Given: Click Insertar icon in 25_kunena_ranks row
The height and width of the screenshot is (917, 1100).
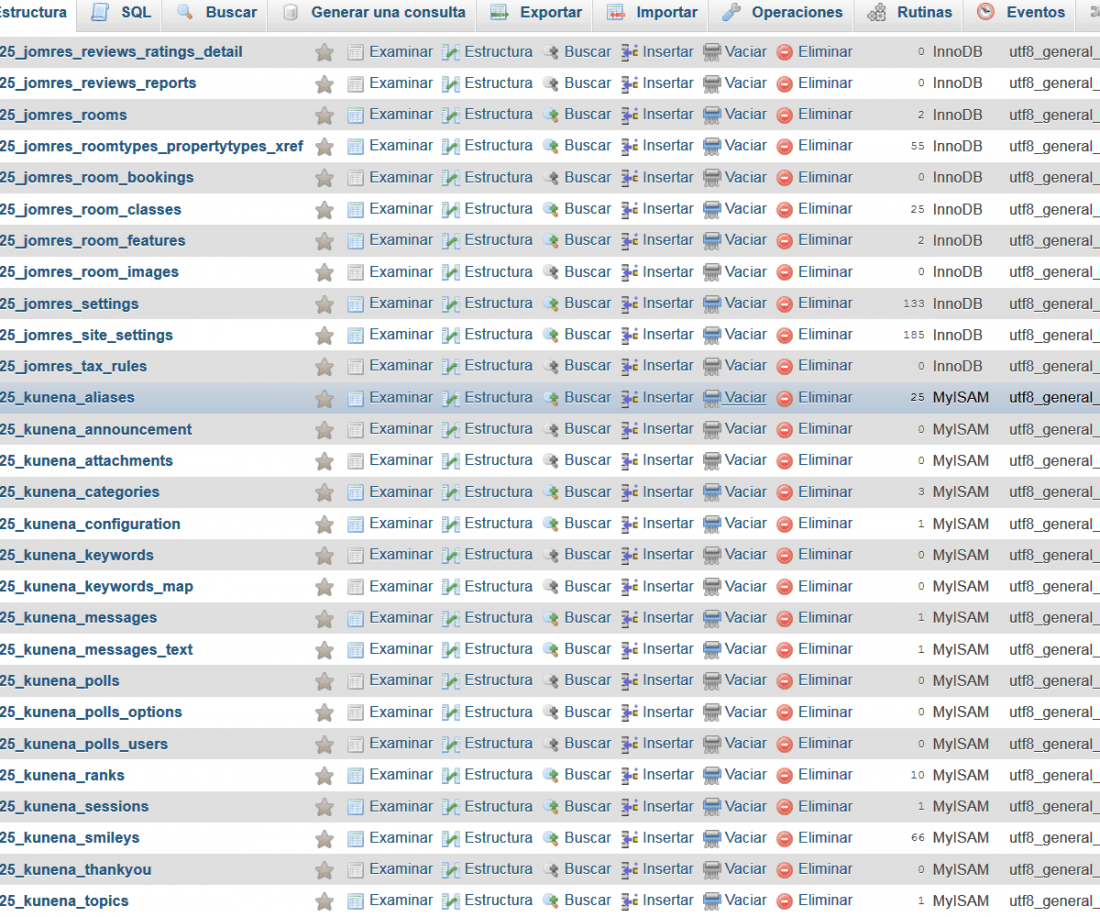Looking at the screenshot, I should click(x=629, y=776).
